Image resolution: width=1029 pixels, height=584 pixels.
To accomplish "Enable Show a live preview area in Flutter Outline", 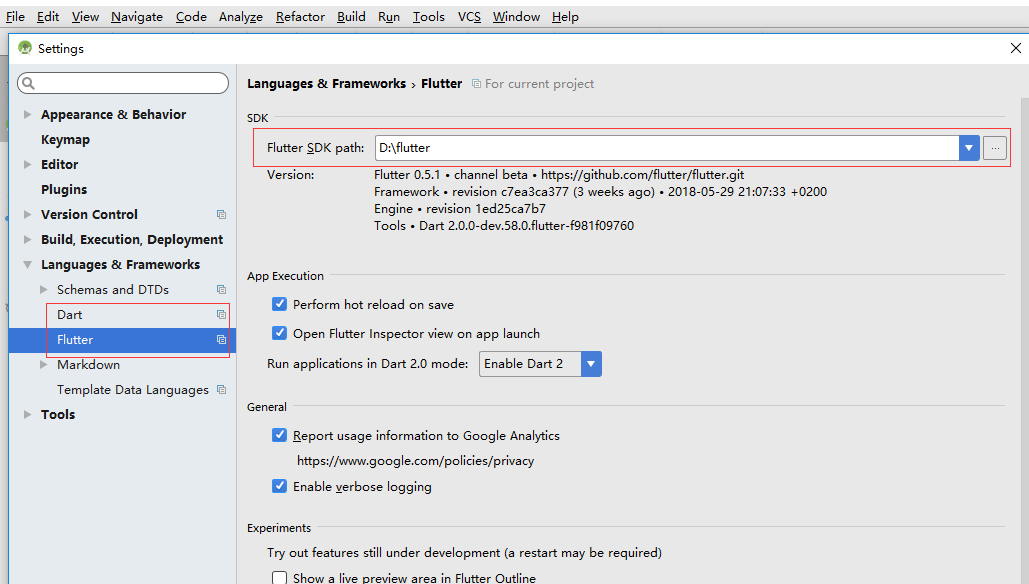I will [280, 577].
